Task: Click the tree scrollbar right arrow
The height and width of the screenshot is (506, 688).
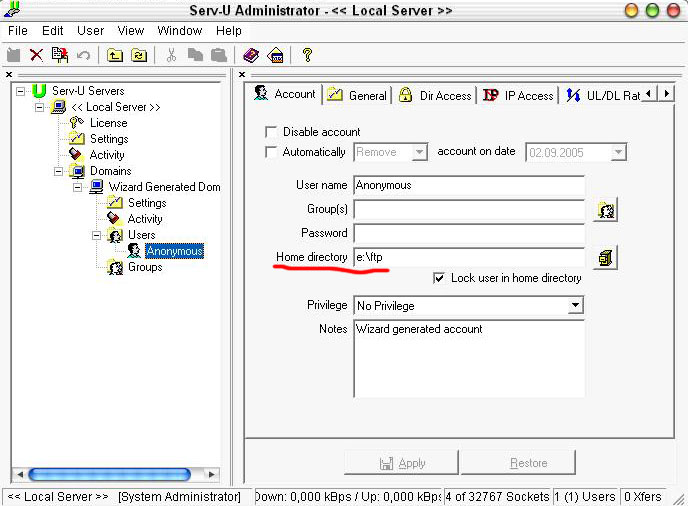Action: coord(211,474)
